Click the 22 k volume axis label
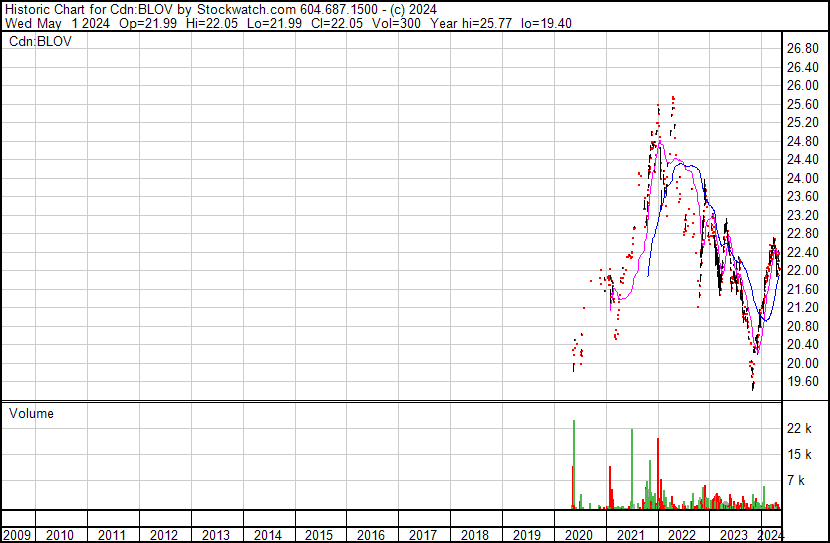 [x=799, y=428]
